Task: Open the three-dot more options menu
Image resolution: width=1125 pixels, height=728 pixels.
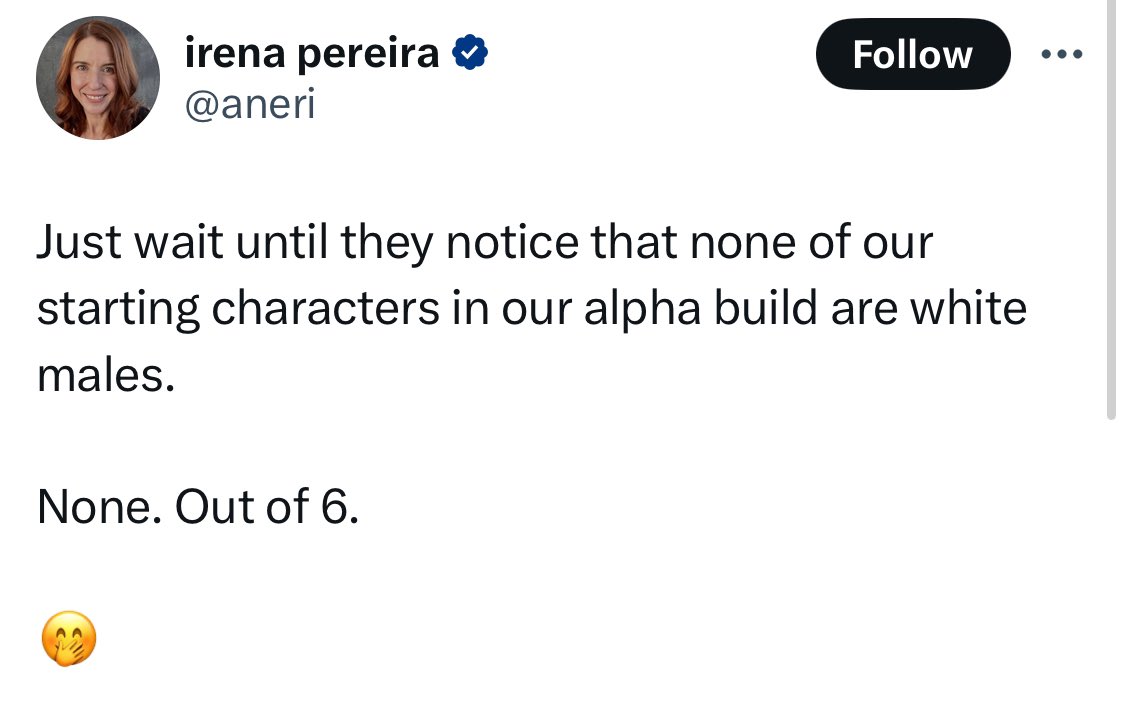Action: click(x=1061, y=54)
